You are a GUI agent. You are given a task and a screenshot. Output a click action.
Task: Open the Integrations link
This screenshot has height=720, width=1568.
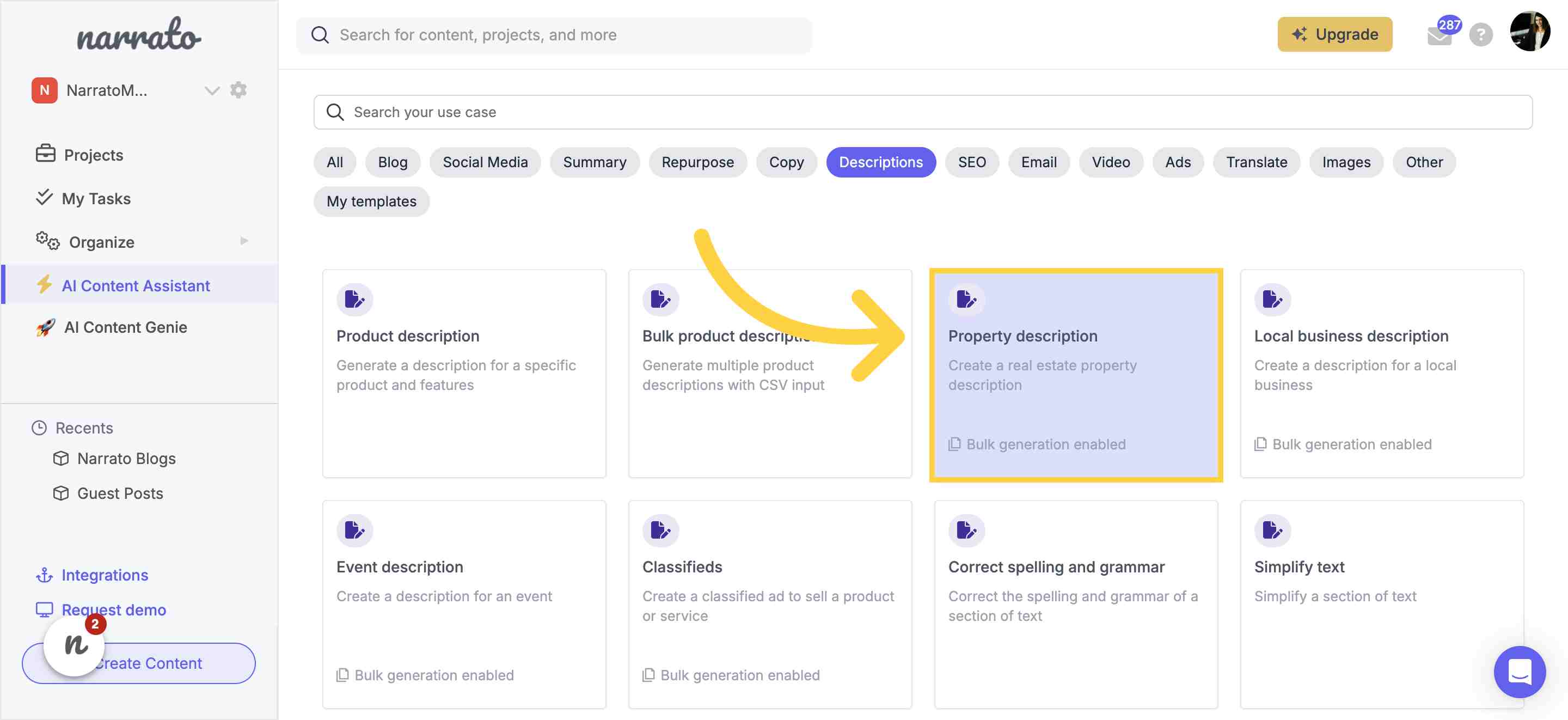coord(105,575)
